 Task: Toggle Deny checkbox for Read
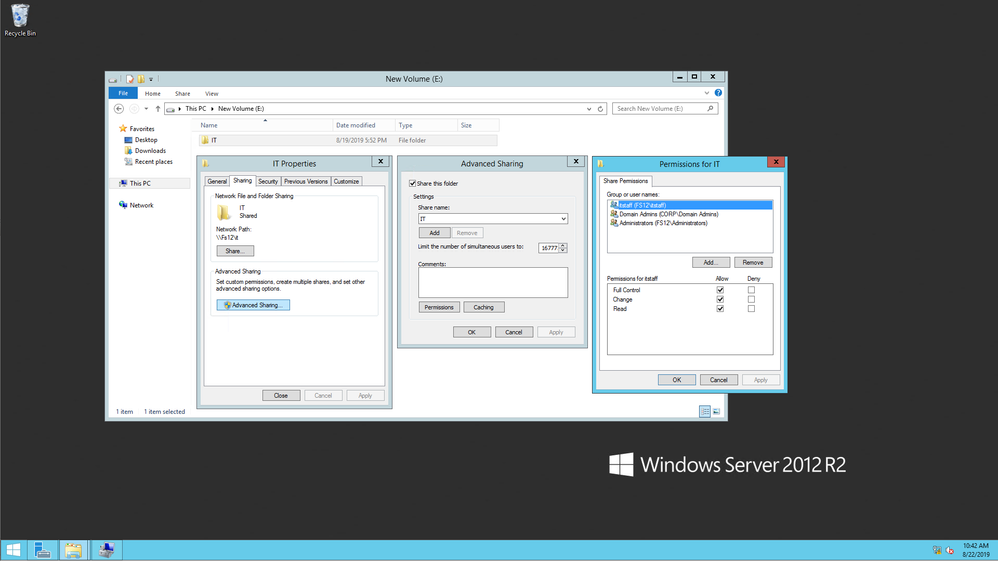tap(751, 309)
